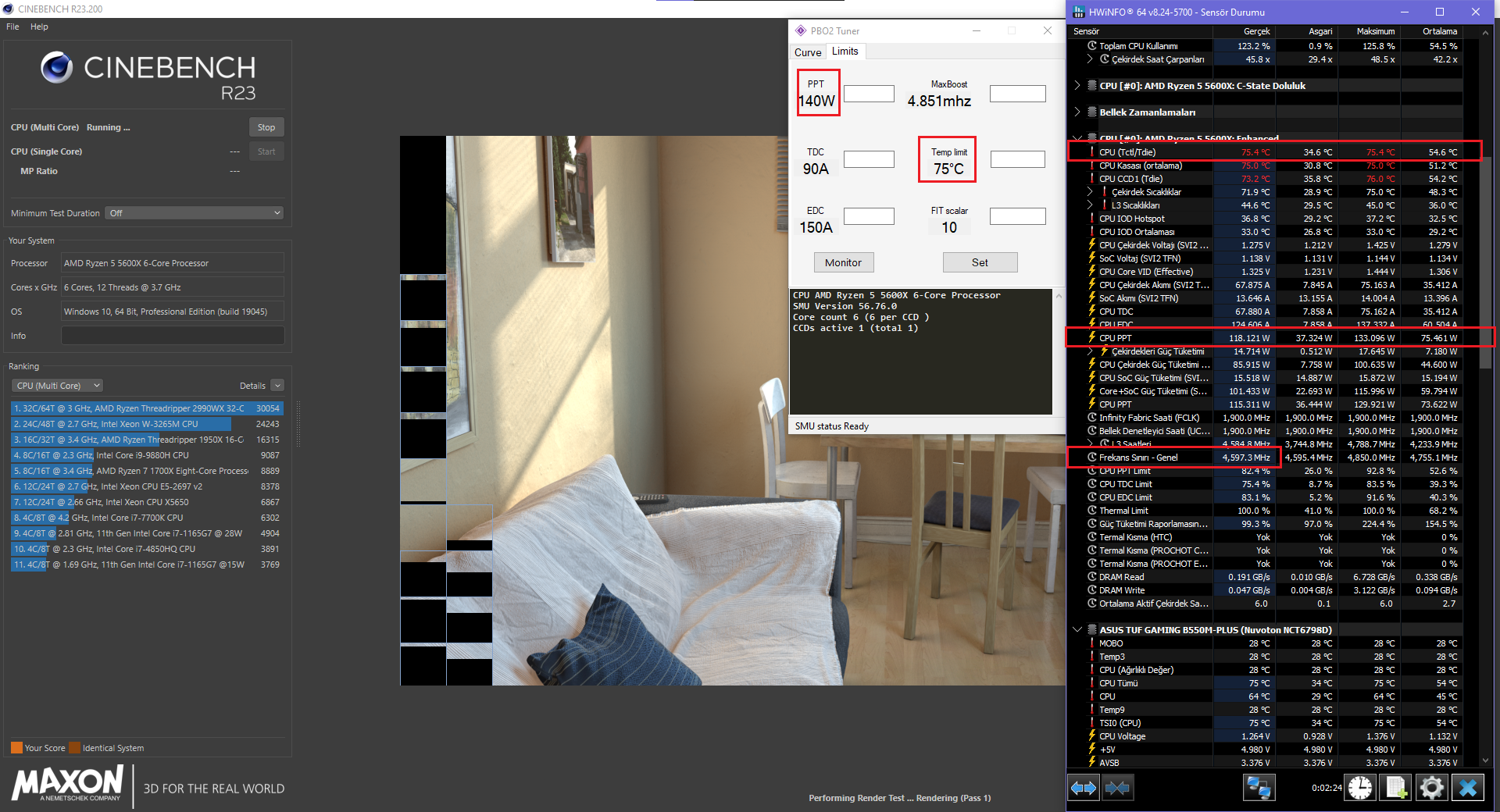Viewport: 1500px width, 812px height.
Task: Expand Çekirdek Saat Çarpanları row
Action: coord(1090,59)
